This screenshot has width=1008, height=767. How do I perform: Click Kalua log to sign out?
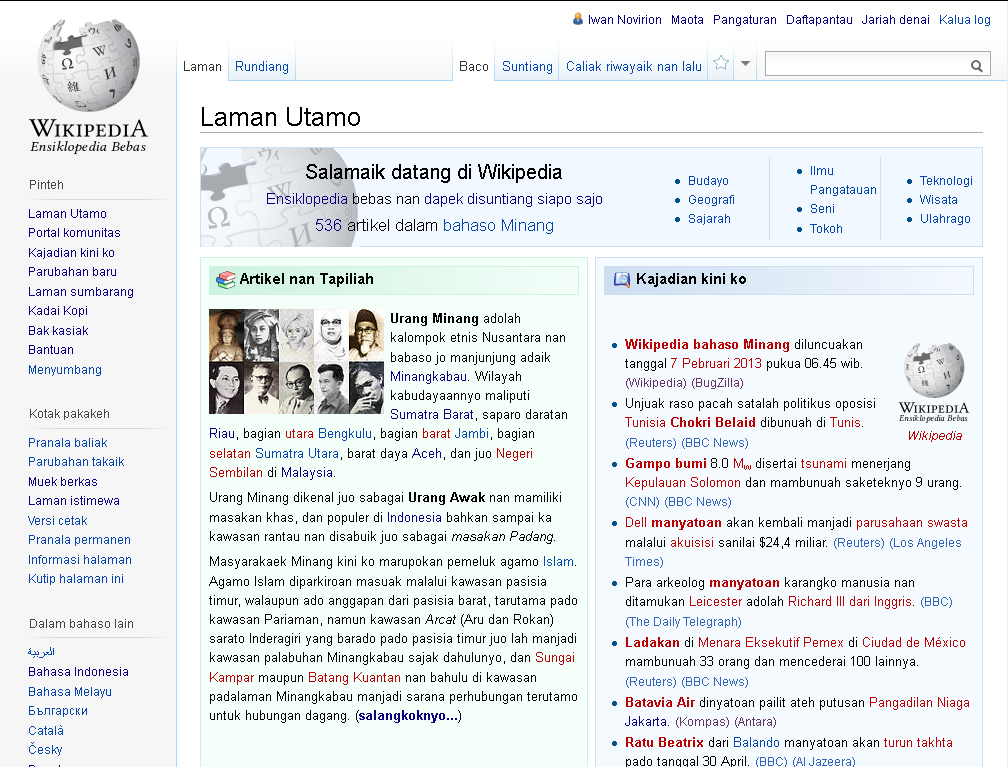pyautogui.click(x=964, y=19)
